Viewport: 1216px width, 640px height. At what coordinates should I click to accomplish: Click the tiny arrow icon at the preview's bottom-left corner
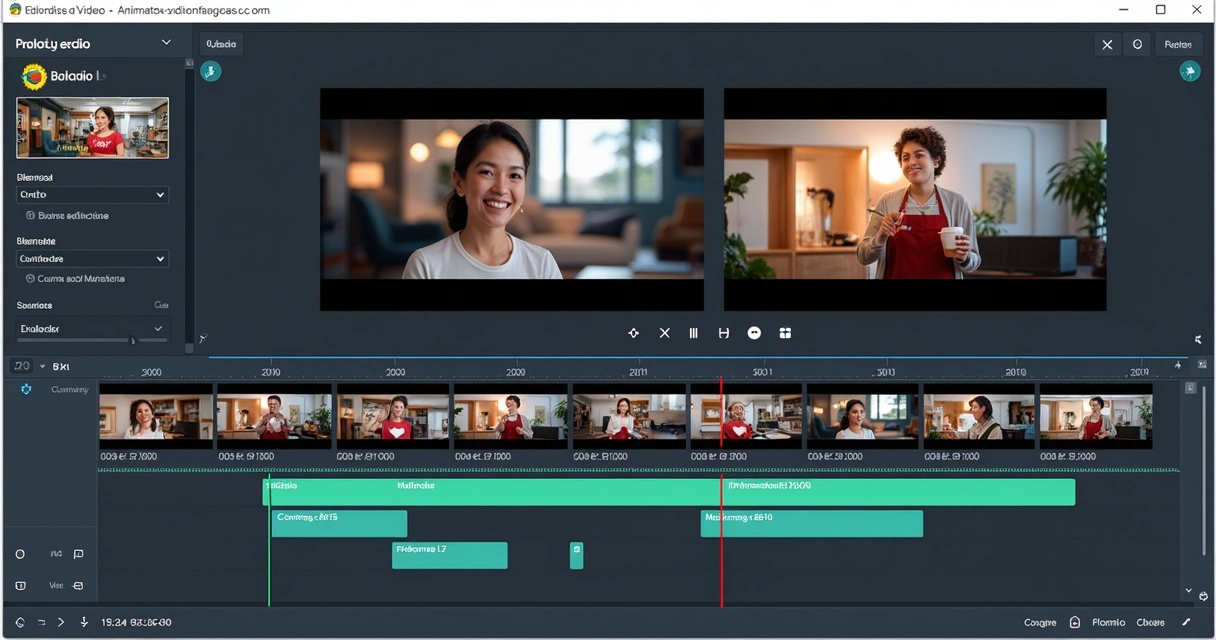click(203, 340)
